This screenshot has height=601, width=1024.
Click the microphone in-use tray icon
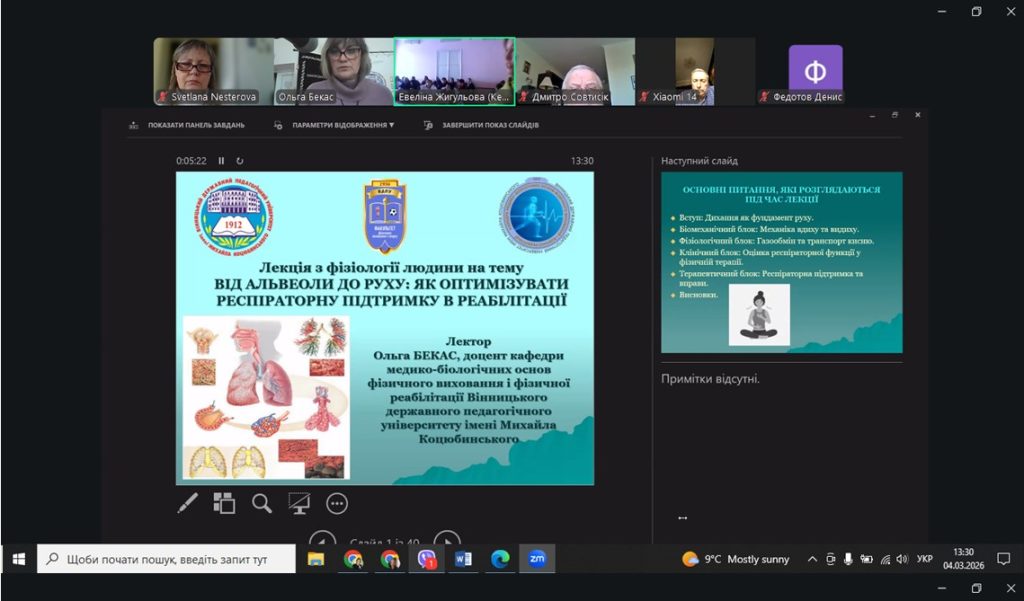pyautogui.click(x=848, y=559)
